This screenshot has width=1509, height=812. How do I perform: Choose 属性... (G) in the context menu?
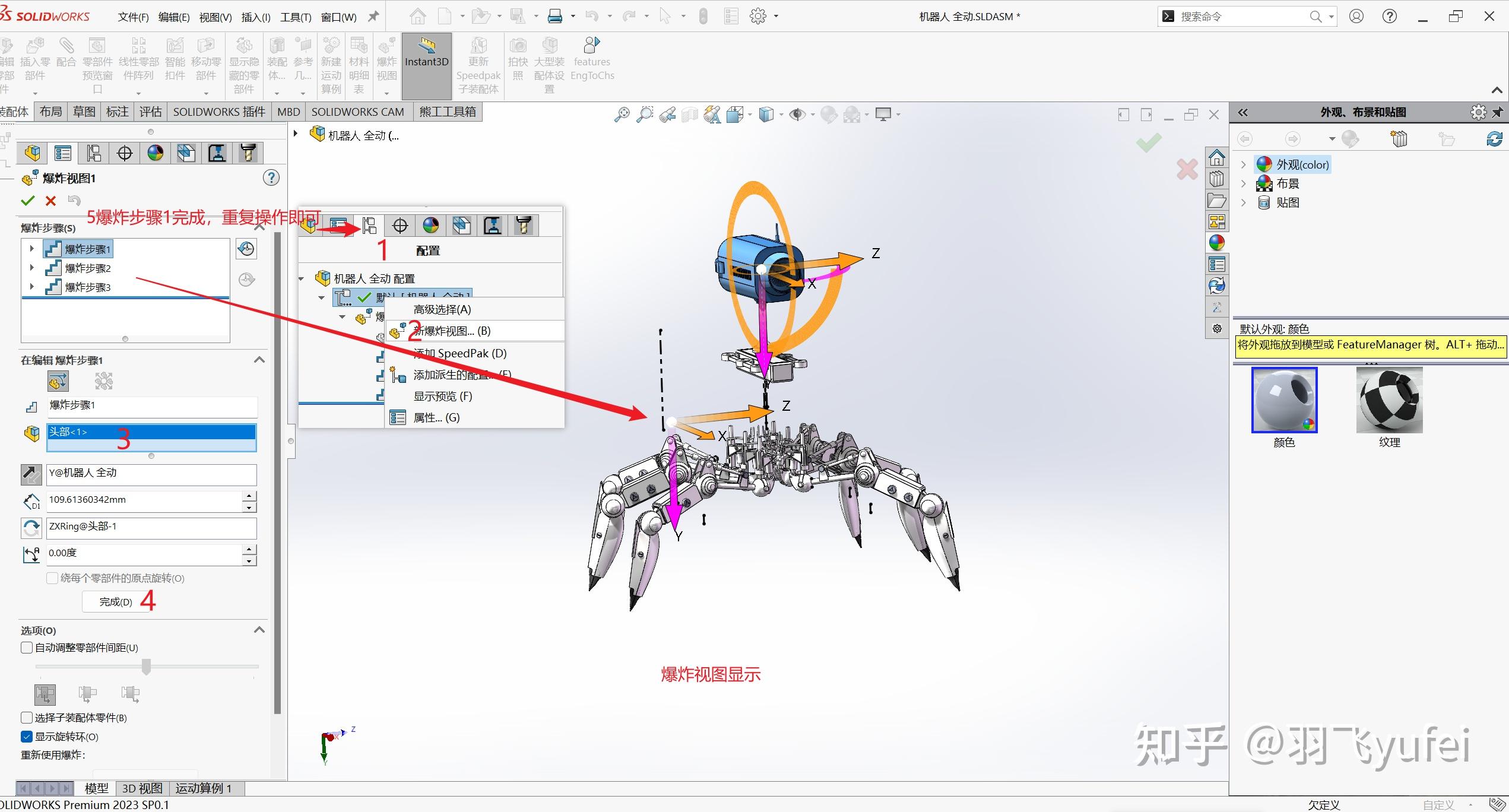474,418
